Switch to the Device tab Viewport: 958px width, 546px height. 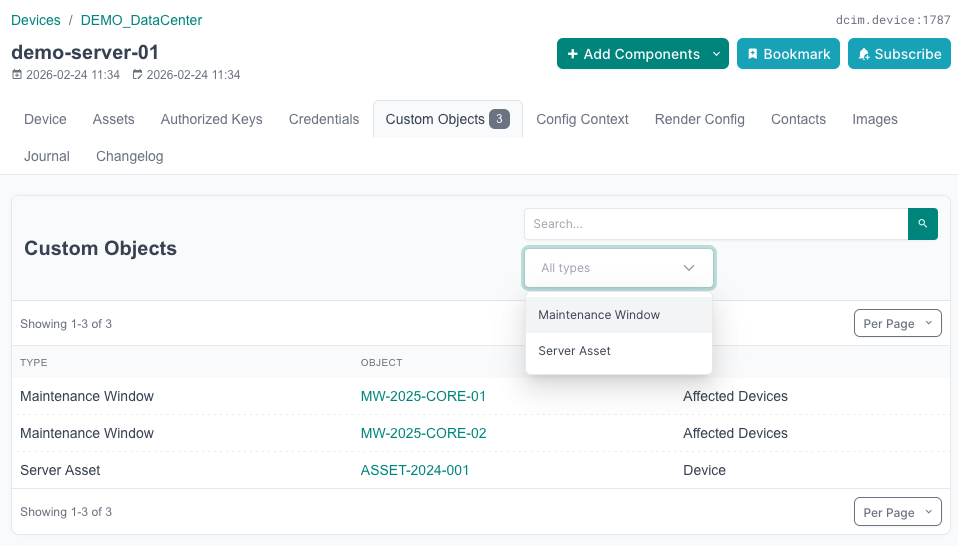[45, 119]
